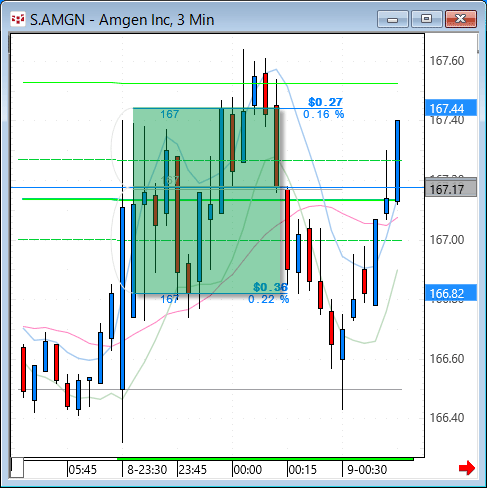
Task: Click the small white box at bottom left
Action: 17,468
